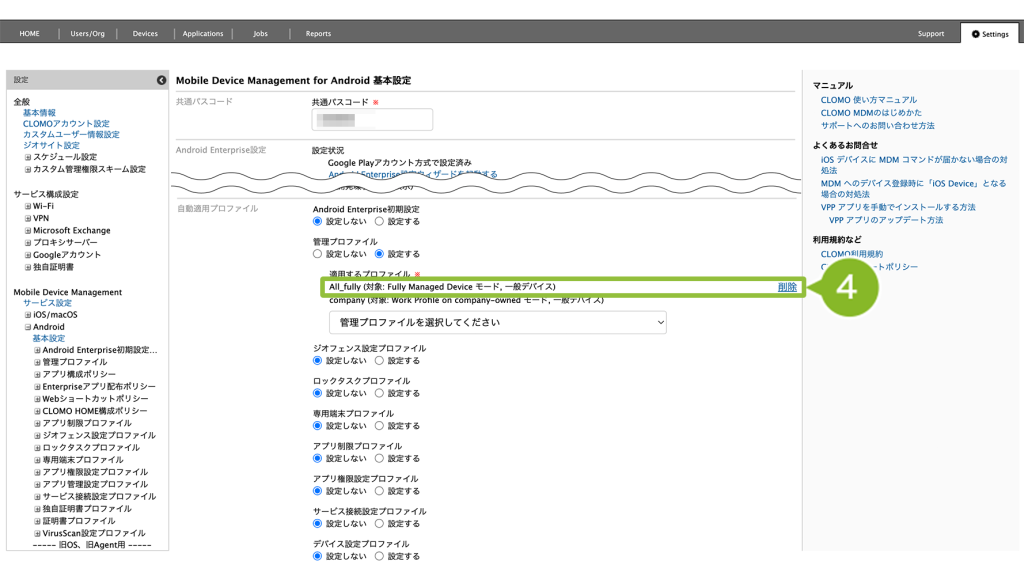Image resolution: width=1024 pixels, height=576 pixels.
Task: Expand the Wi-Fi tree node icon
Action: pos(28,206)
